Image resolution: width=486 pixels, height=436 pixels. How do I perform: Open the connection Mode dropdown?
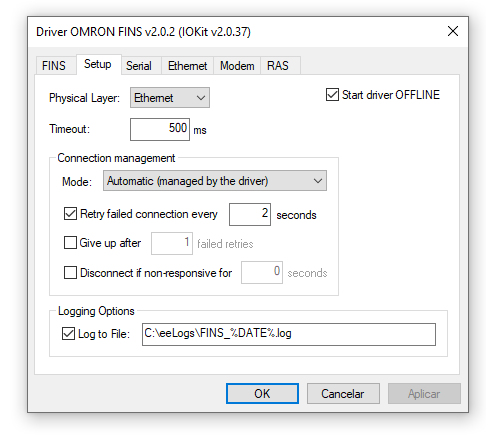[215, 181]
